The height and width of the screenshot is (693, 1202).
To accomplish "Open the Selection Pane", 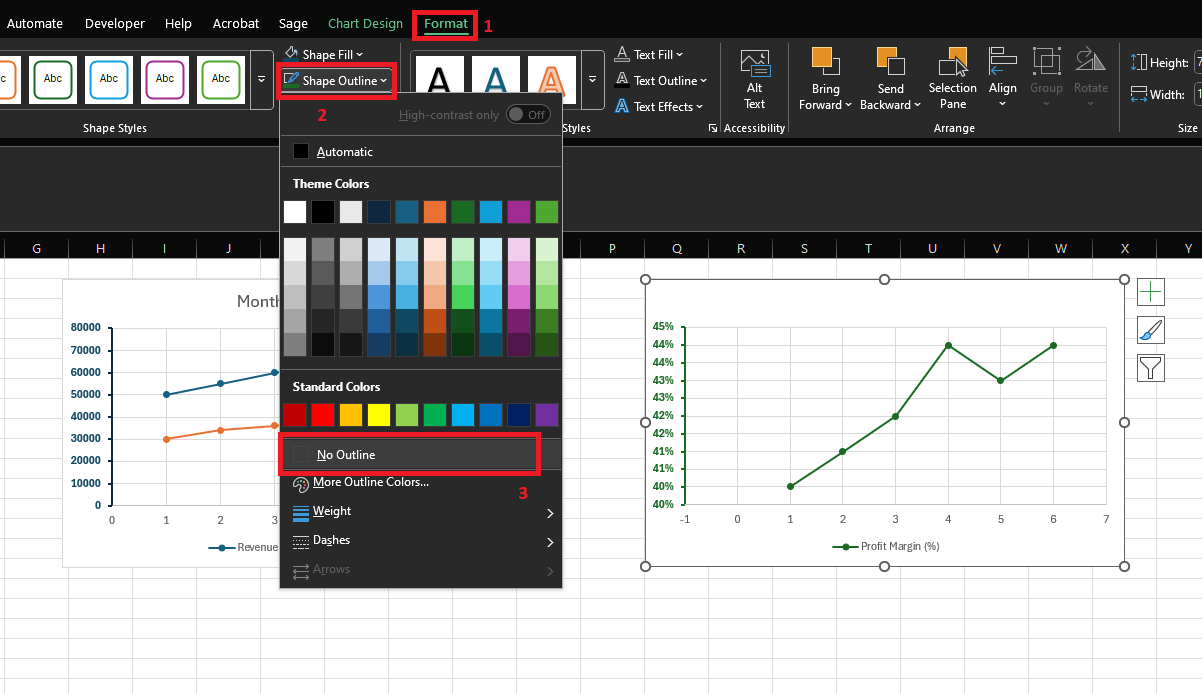I will (952, 75).
